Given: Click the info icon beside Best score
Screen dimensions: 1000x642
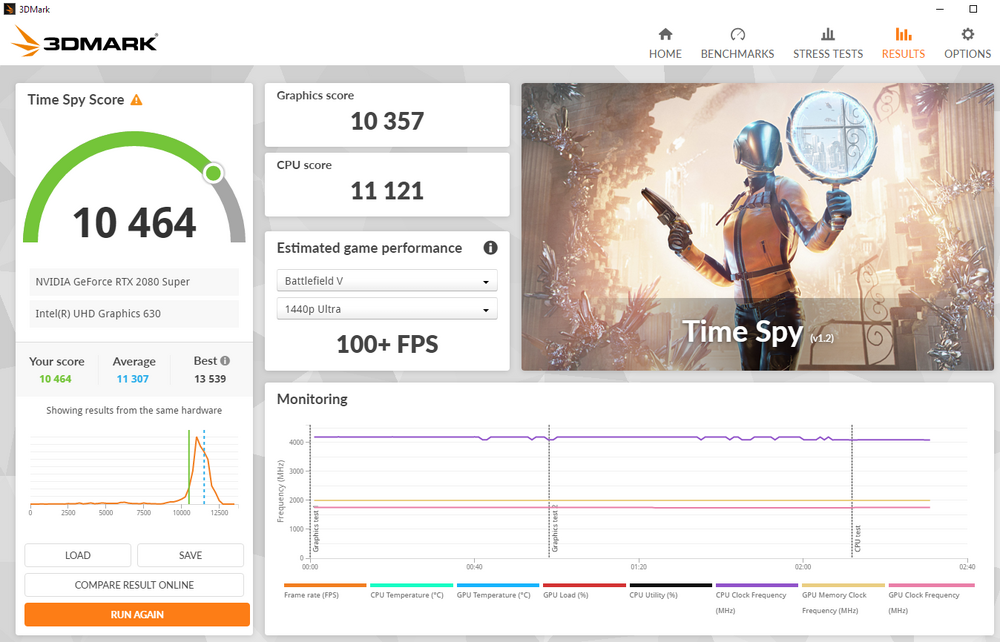Looking at the screenshot, I should point(225,361).
